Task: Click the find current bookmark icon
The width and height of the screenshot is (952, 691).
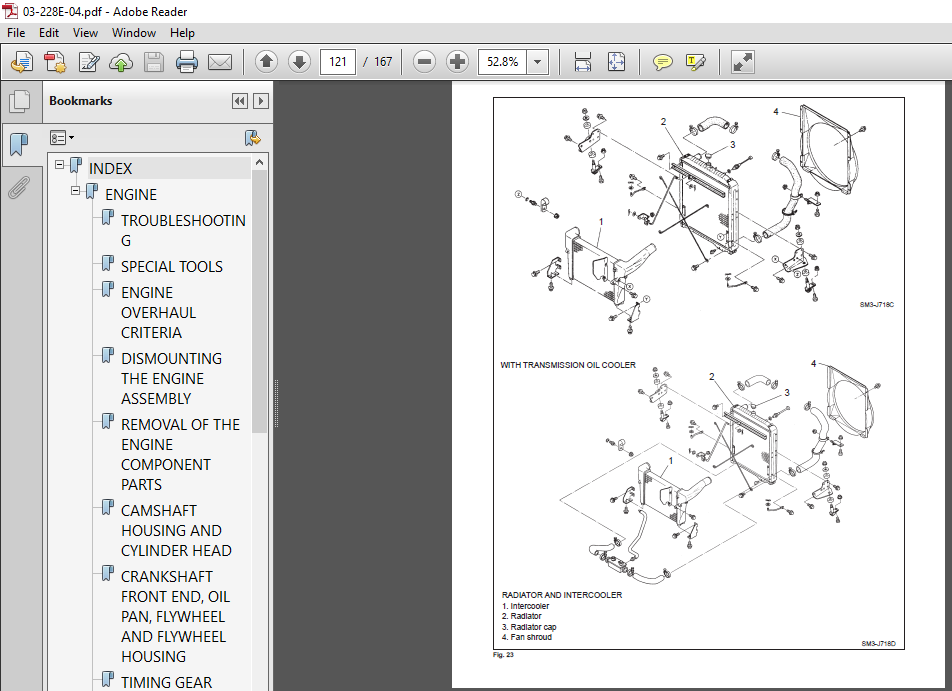Action: 253,138
